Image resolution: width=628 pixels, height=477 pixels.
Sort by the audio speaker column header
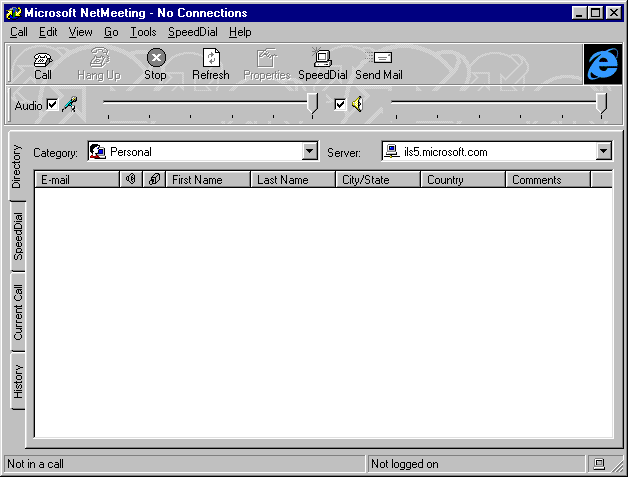pyautogui.click(x=131, y=179)
